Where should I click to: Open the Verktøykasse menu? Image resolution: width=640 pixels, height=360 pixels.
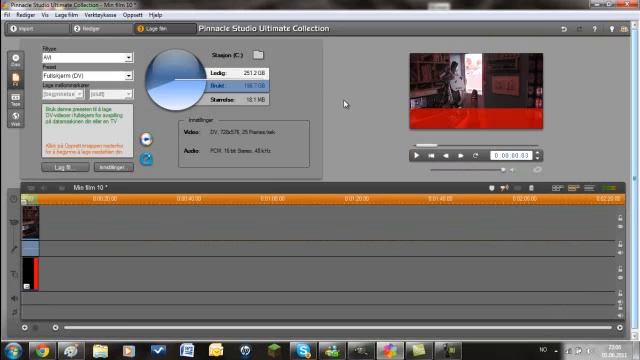pyautogui.click(x=100, y=15)
